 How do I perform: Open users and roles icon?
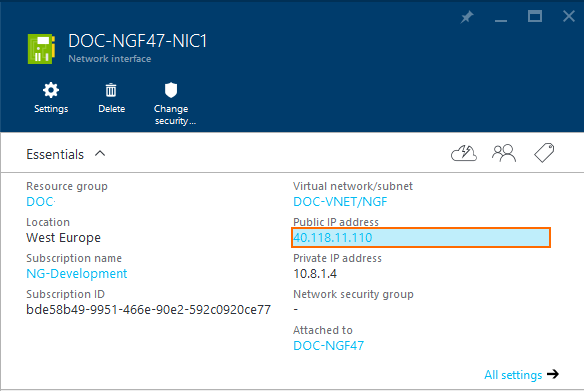point(504,153)
